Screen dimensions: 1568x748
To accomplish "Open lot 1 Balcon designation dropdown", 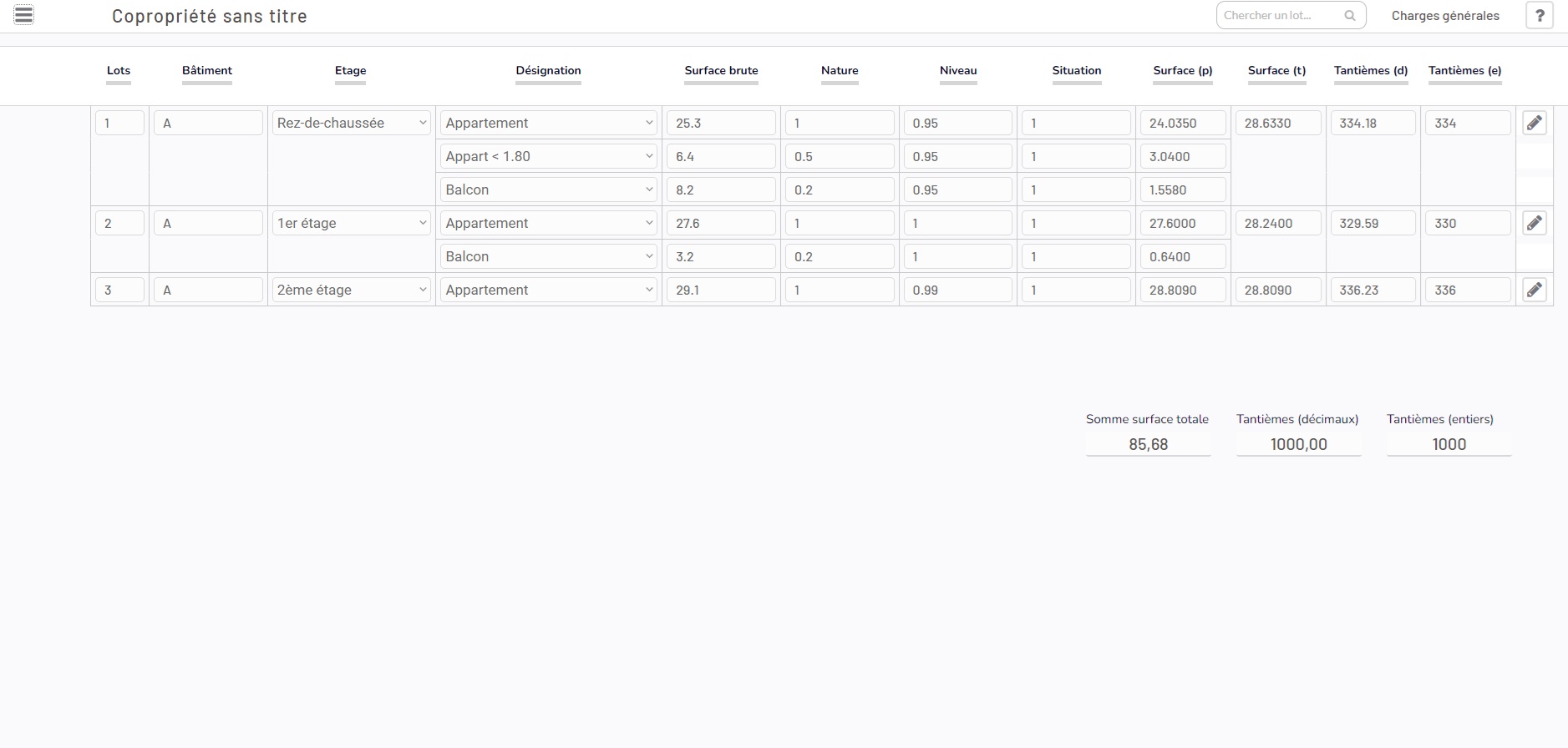I will [x=548, y=190].
